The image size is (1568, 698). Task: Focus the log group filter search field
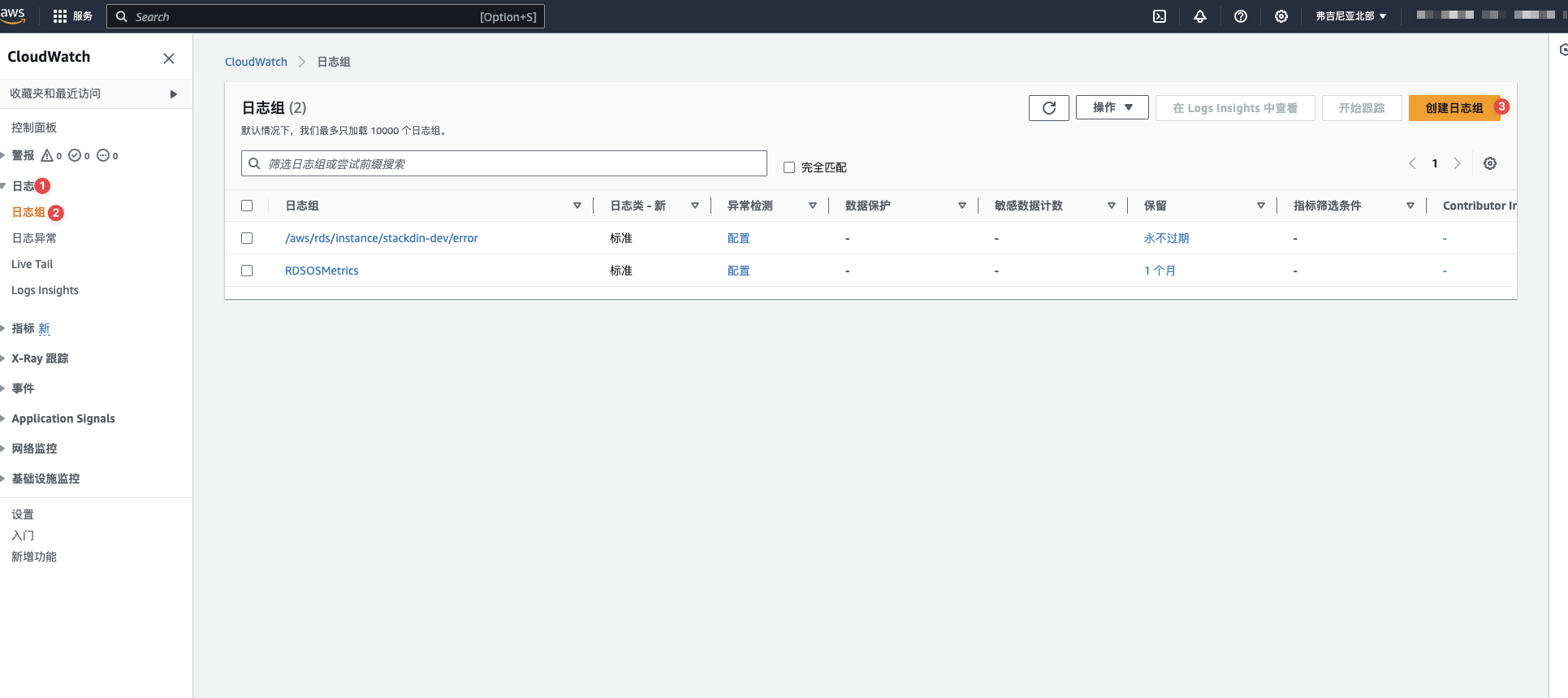[504, 163]
